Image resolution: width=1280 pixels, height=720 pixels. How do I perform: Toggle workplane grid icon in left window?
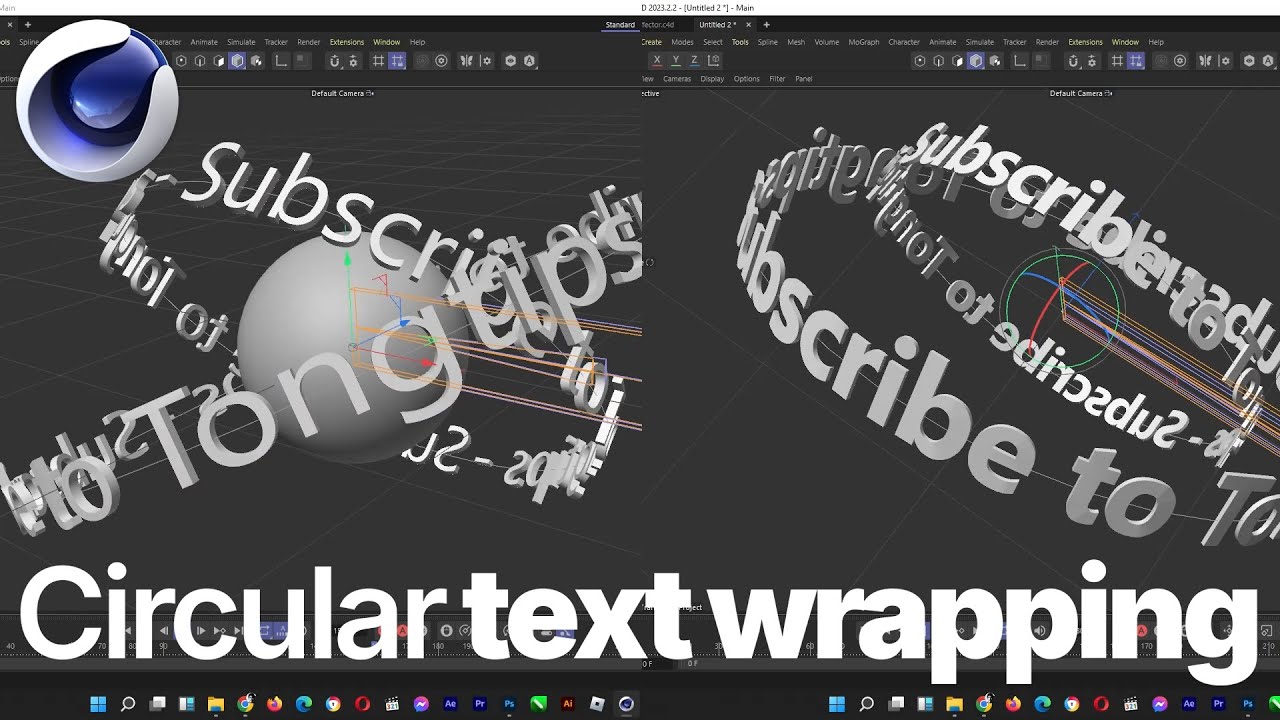point(378,61)
